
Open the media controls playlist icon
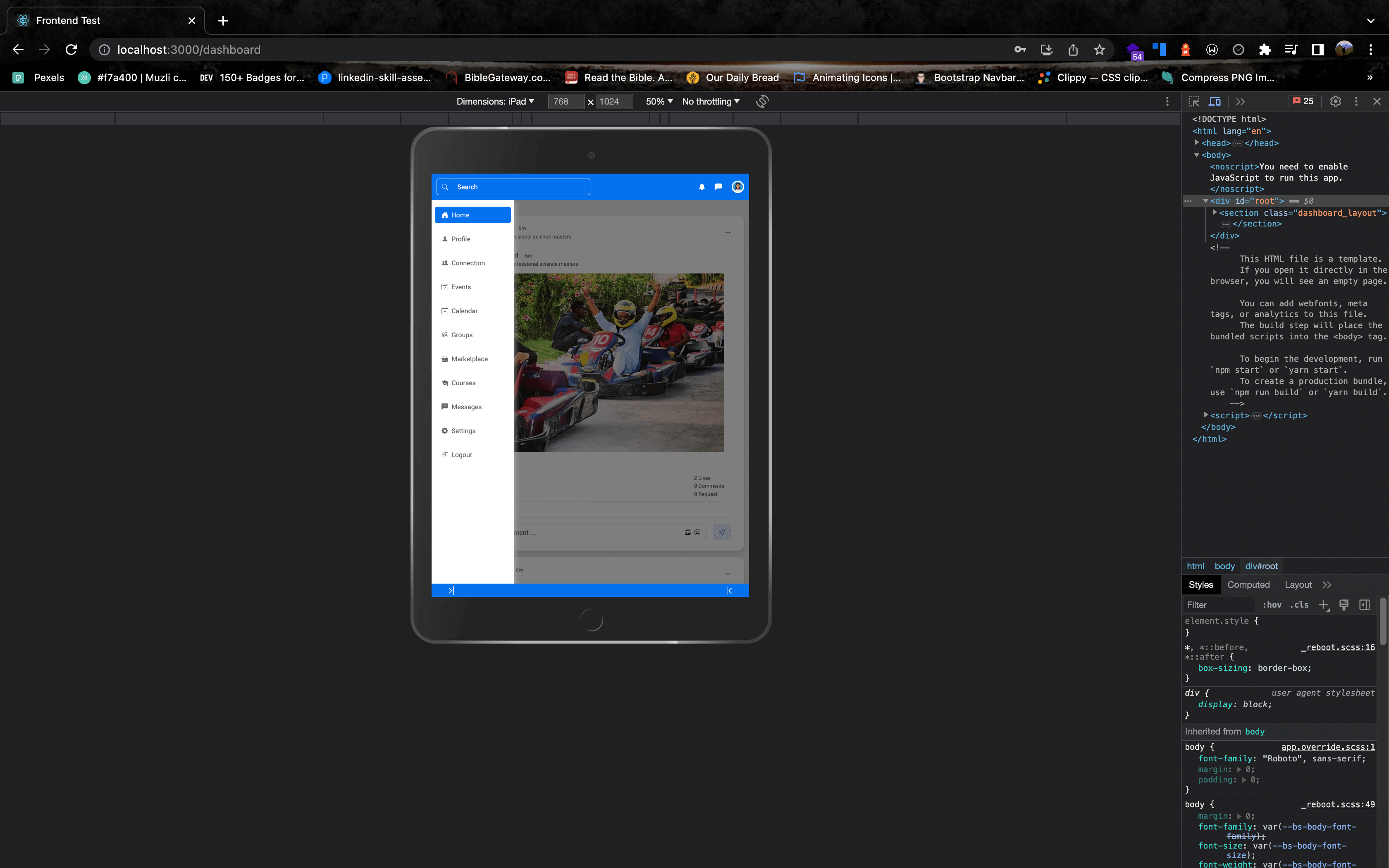pos(1291,49)
